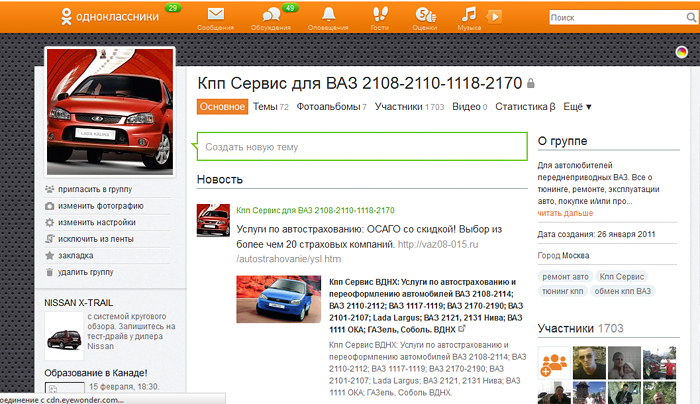Screen dimensions: 700x404
Task: Click the обмен кпп ВАЗ tag
Action: (622, 291)
